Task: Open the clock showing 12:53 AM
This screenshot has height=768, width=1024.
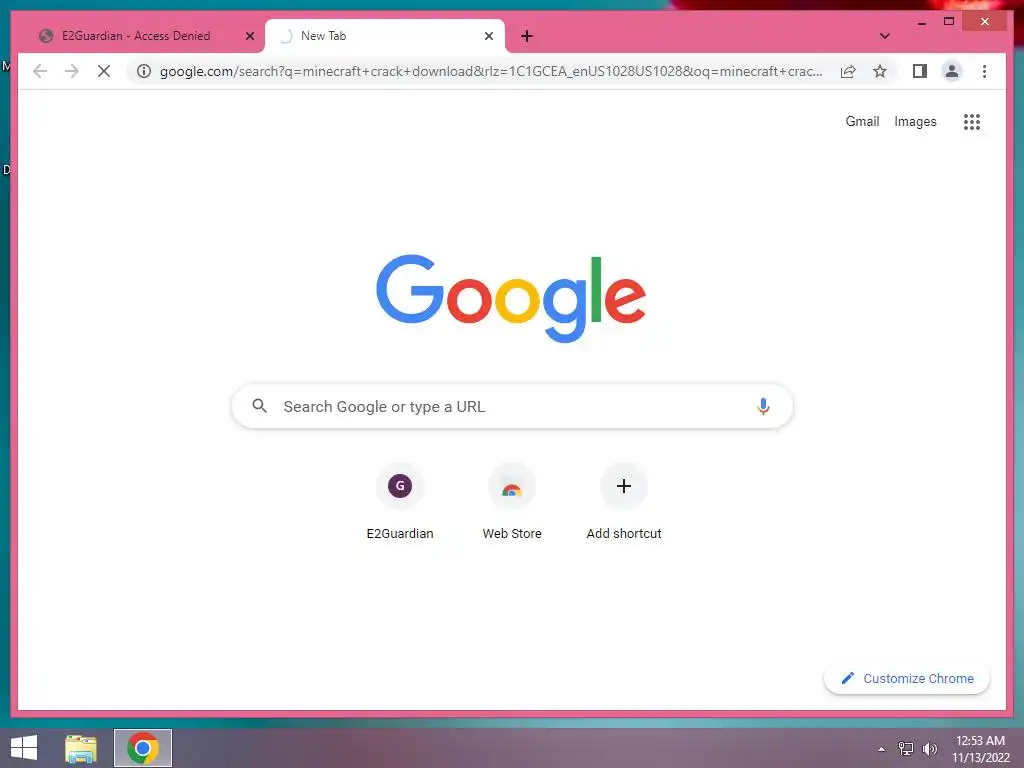Action: pyautogui.click(x=980, y=748)
